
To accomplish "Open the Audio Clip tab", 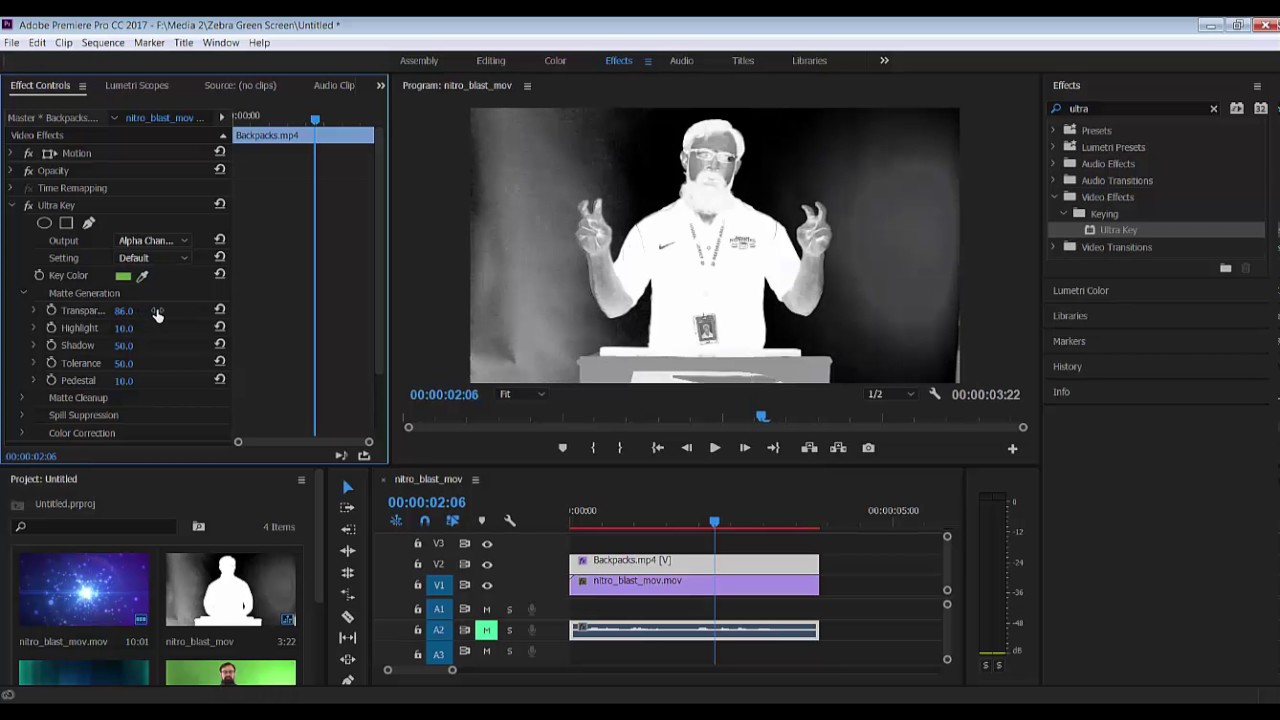I will 334,86.
